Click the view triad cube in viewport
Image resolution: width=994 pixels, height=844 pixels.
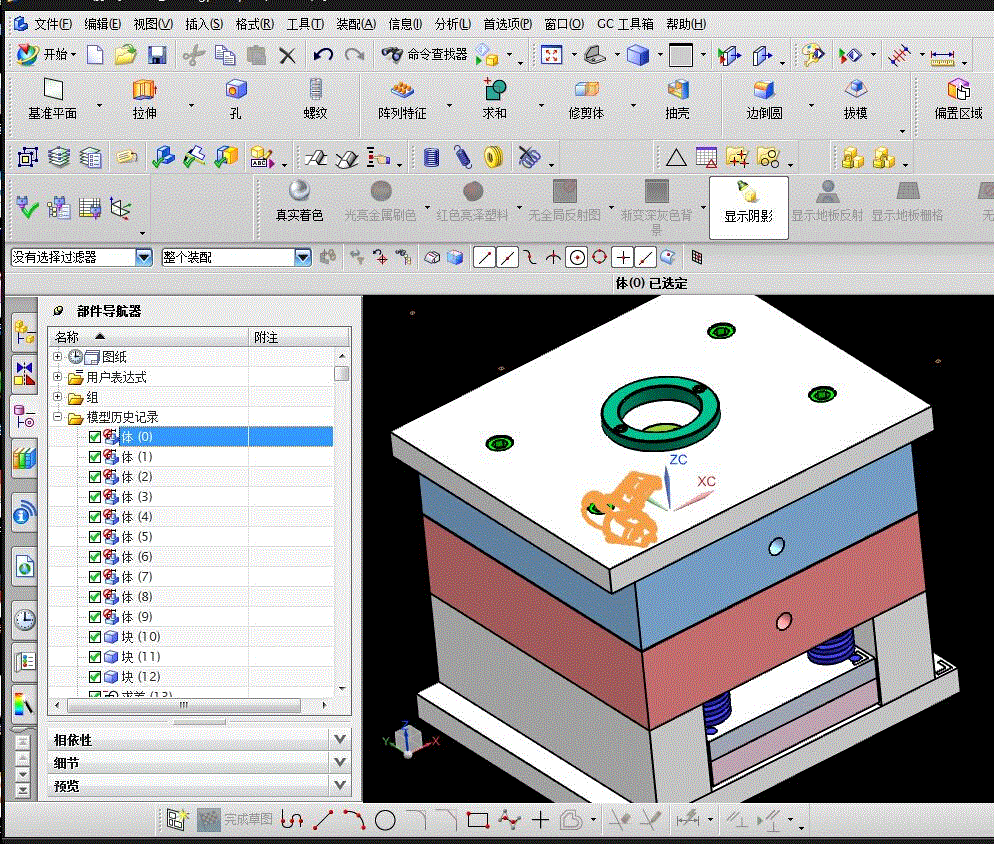(x=410, y=739)
